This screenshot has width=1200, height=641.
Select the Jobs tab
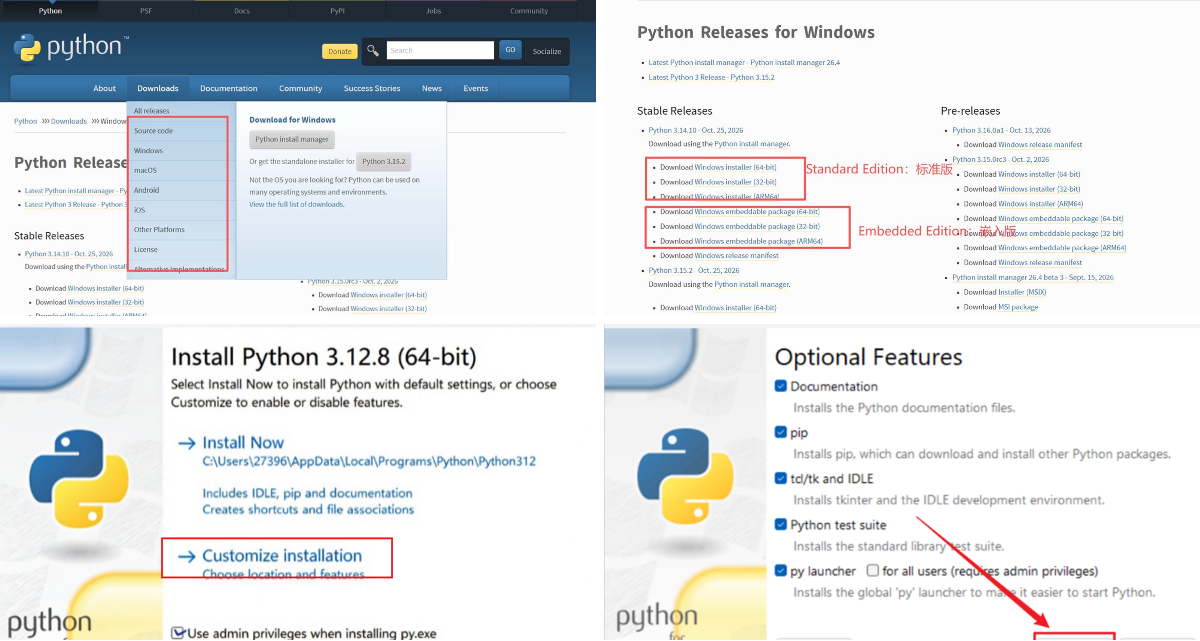[433, 11]
